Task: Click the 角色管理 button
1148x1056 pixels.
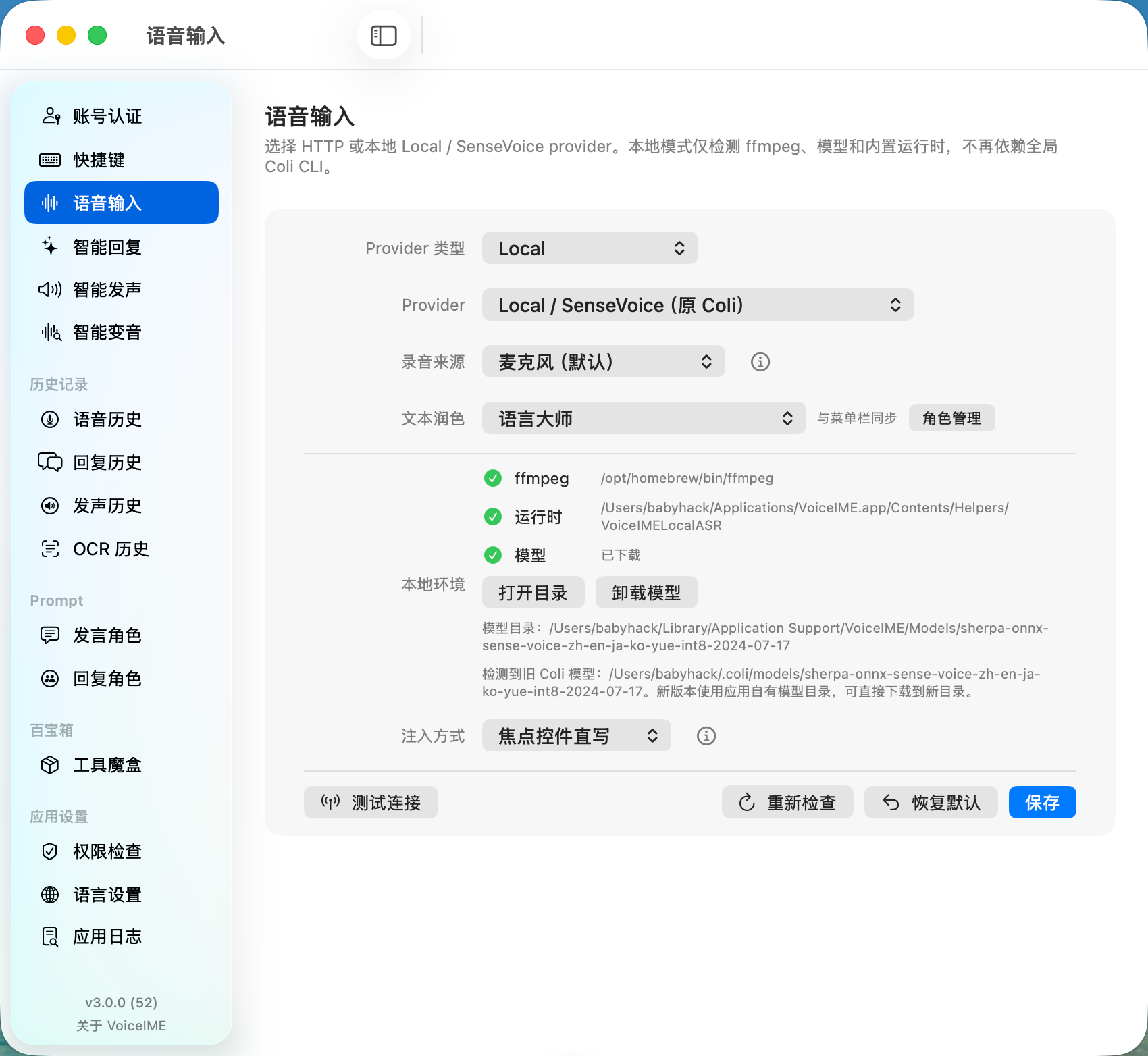Action: pyautogui.click(x=952, y=419)
